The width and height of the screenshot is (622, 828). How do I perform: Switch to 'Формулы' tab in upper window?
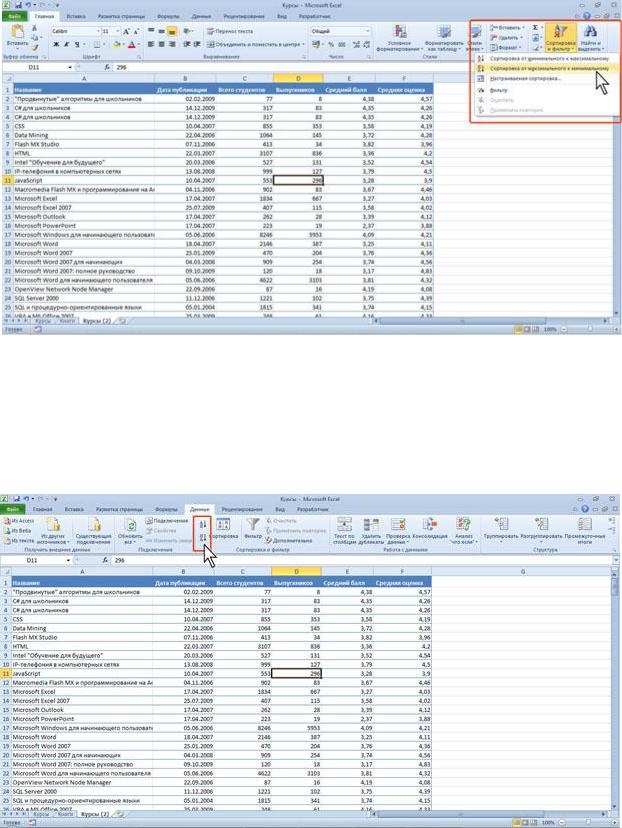click(x=167, y=16)
